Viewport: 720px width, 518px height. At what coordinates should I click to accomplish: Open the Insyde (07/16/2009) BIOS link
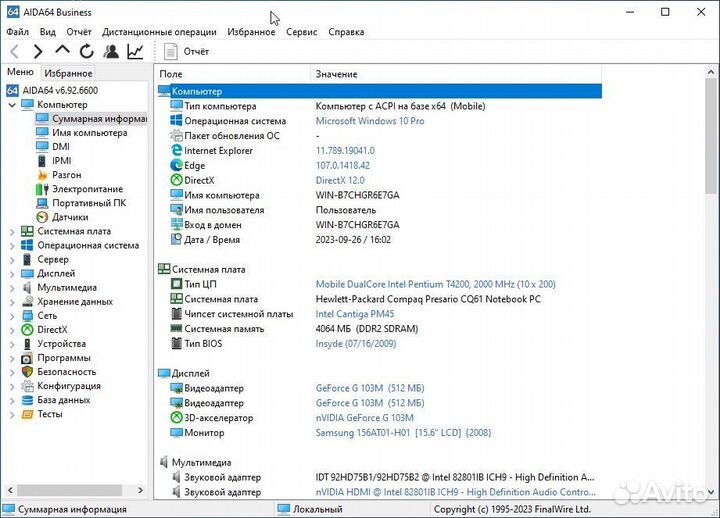(x=356, y=343)
